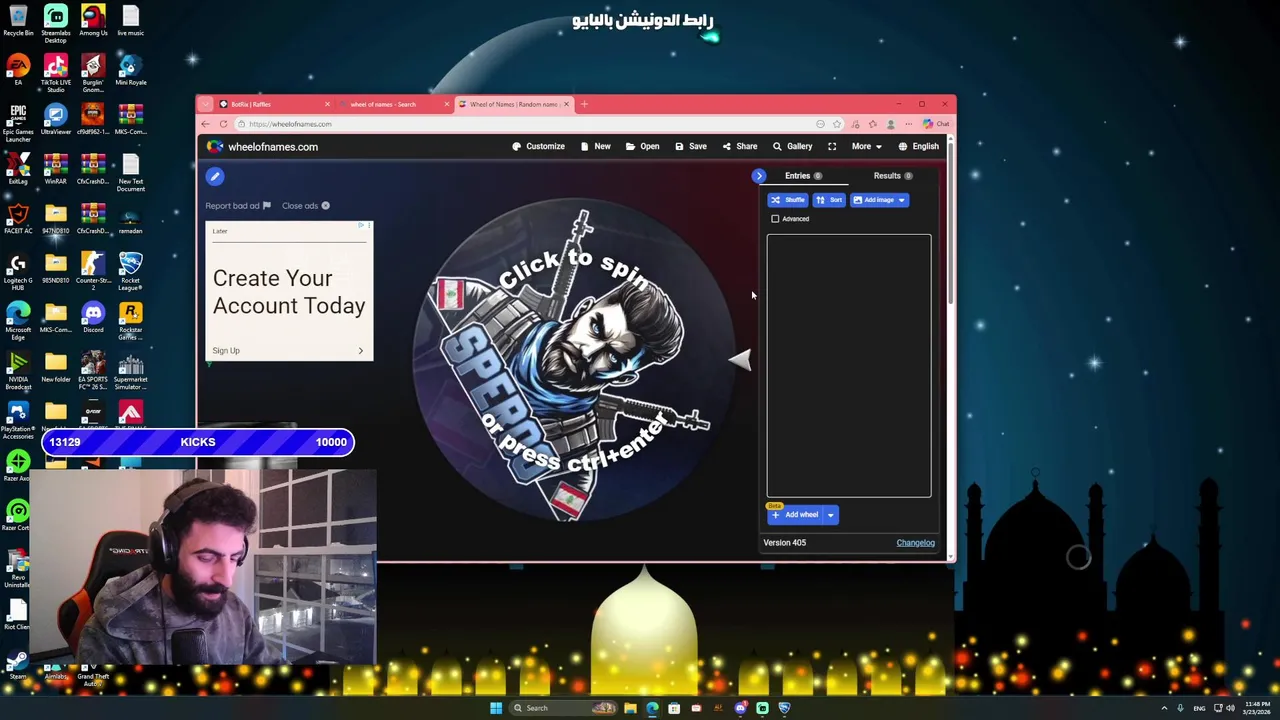Enable the Advanced checkbox
The width and height of the screenshot is (1280, 720).
coord(775,219)
